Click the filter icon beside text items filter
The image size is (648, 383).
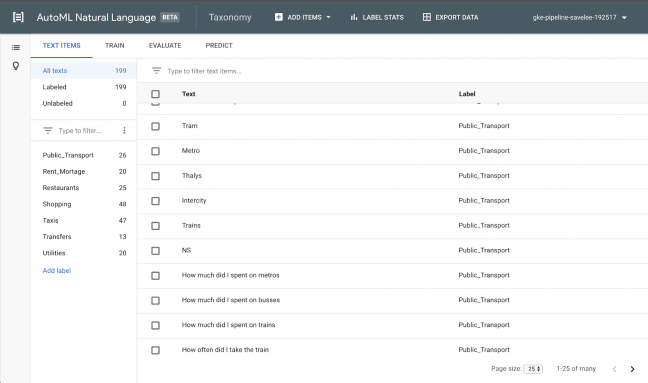point(156,71)
